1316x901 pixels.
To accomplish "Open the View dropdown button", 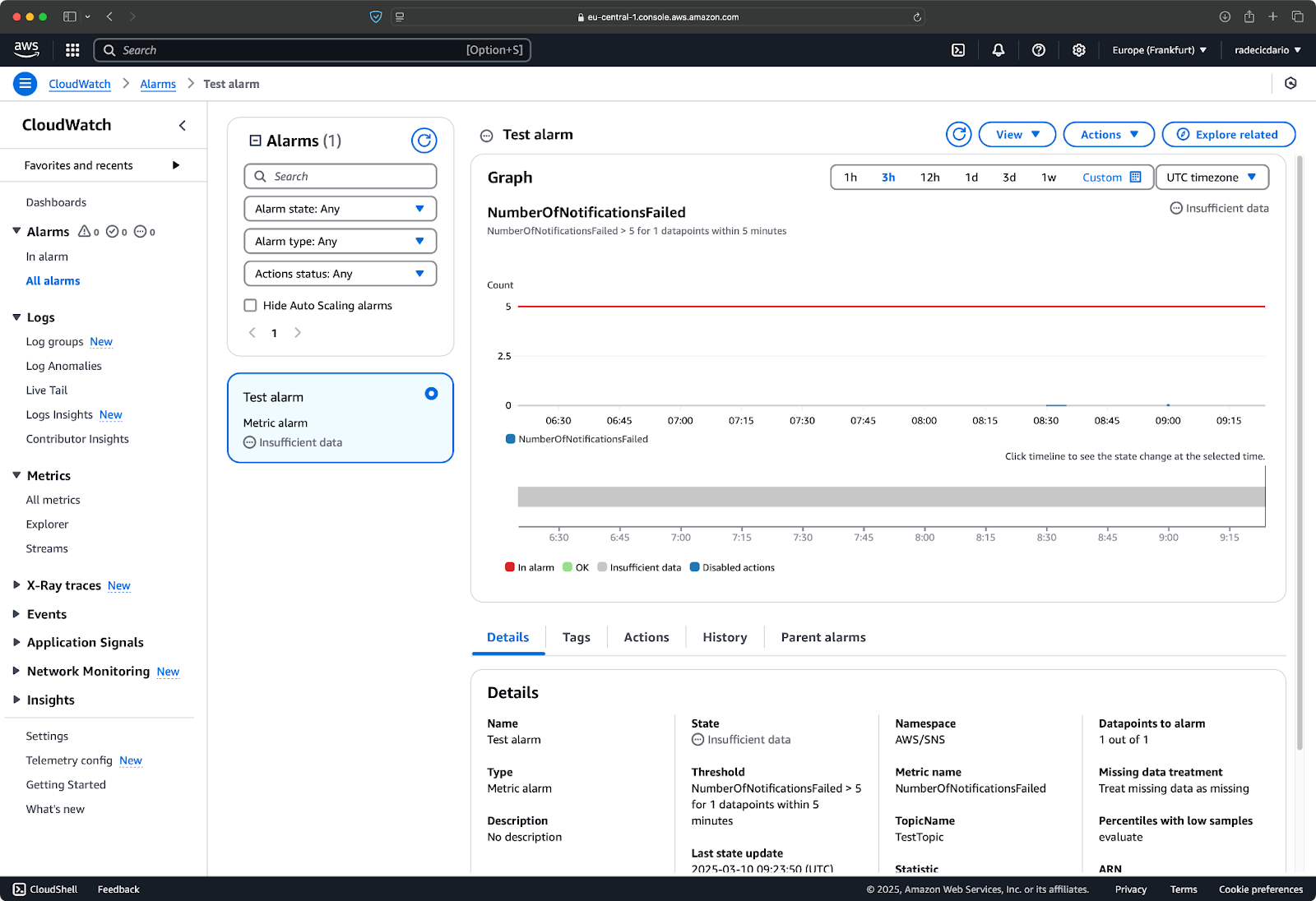I will [x=1017, y=135].
